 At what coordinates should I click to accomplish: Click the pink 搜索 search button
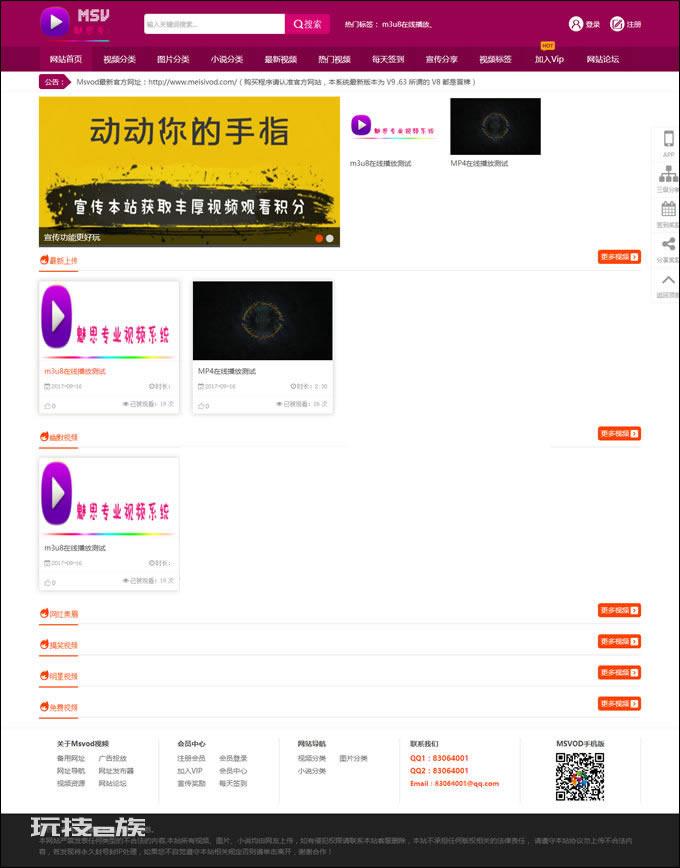[x=307, y=24]
